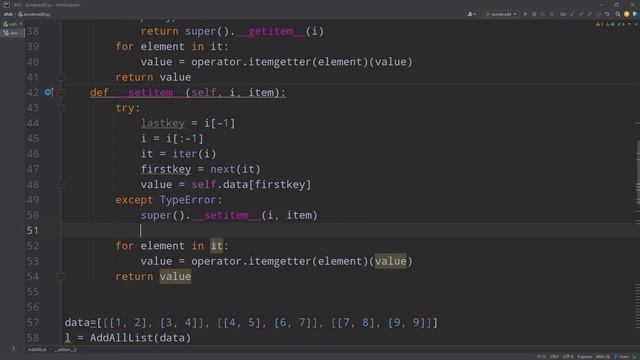Viewport: 640px width, 360px height.
Task: Click AddAllList(data) on line 58
Action: click(x=140, y=338)
